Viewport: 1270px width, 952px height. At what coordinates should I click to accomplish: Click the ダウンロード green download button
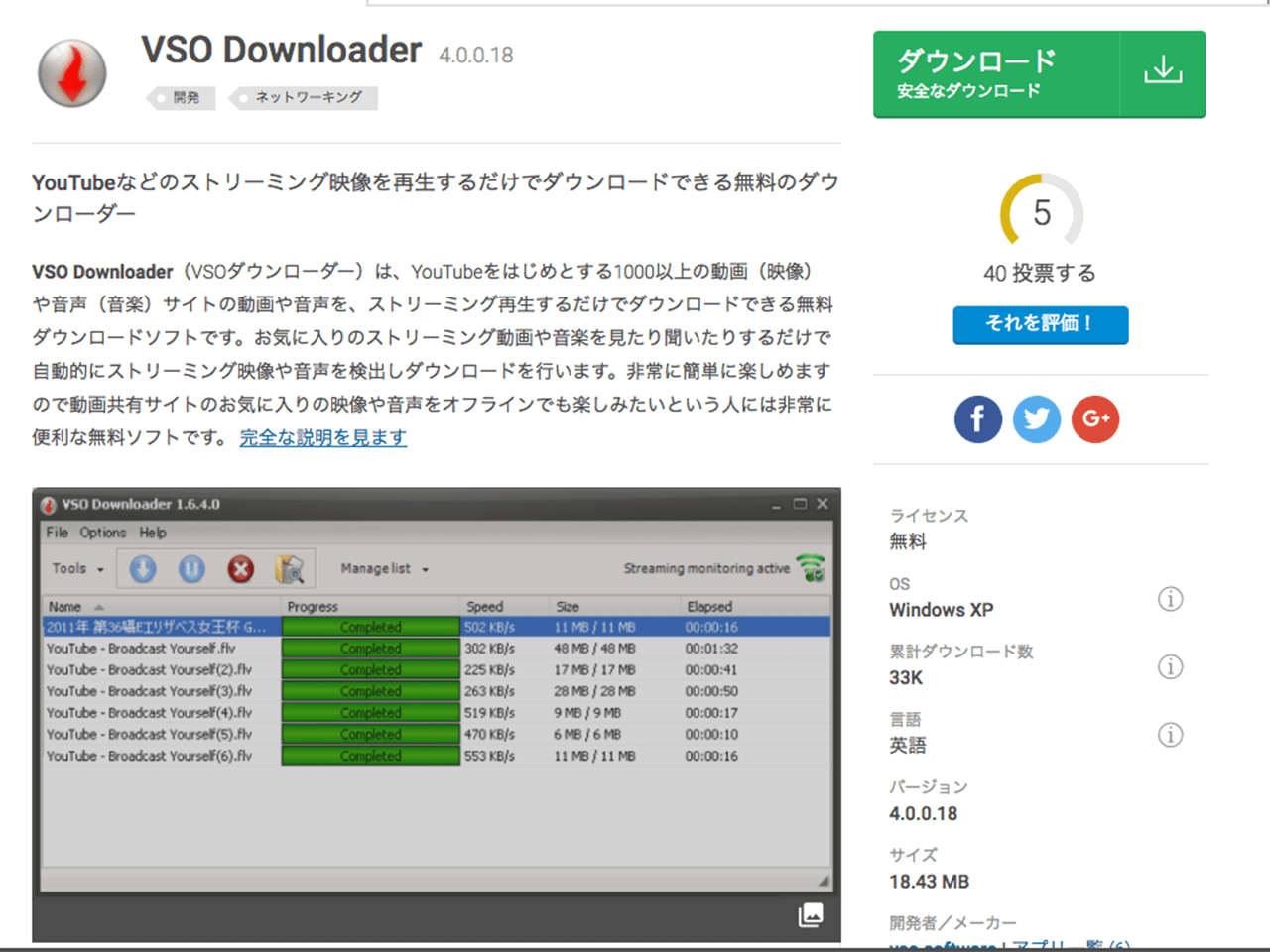(1040, 74)
